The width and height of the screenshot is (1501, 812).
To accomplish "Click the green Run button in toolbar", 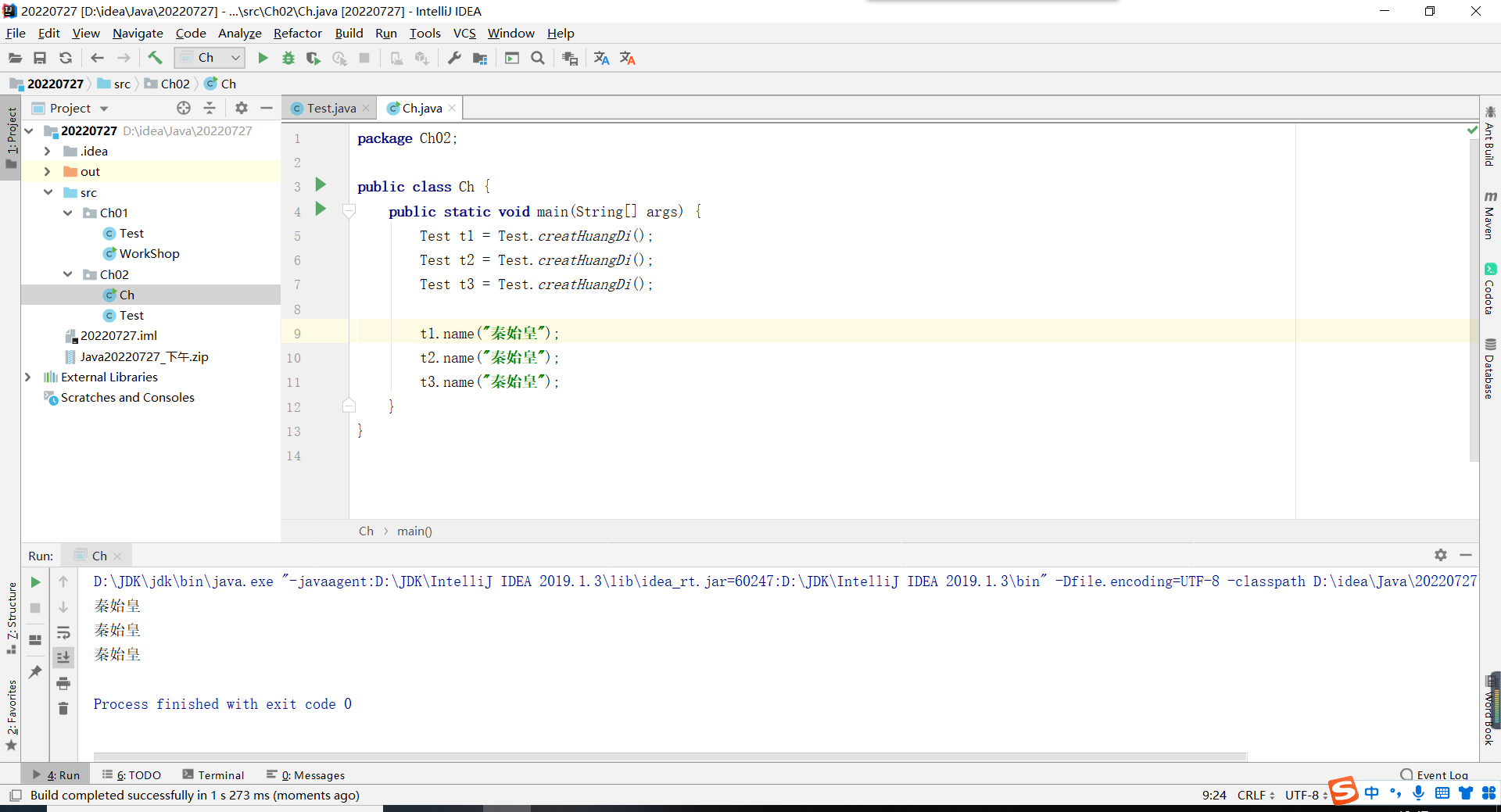I will (263, 58).
